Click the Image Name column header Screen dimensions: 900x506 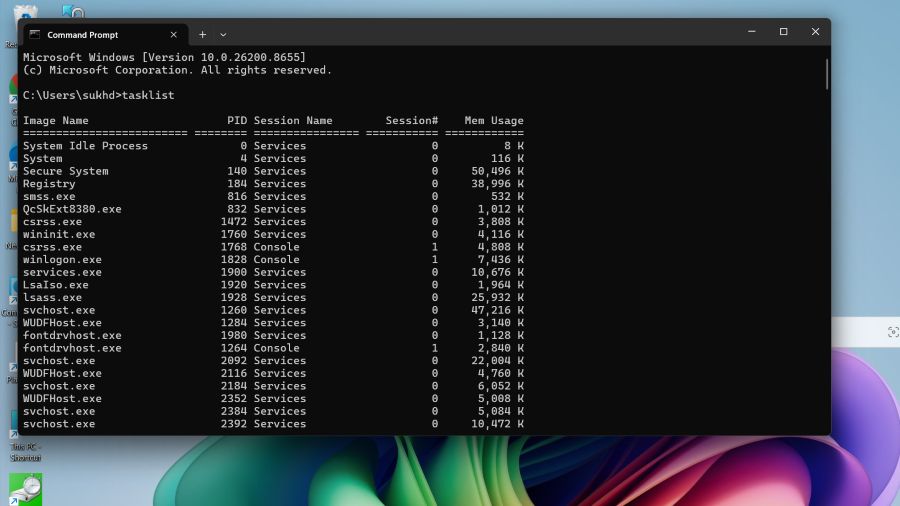56,120
